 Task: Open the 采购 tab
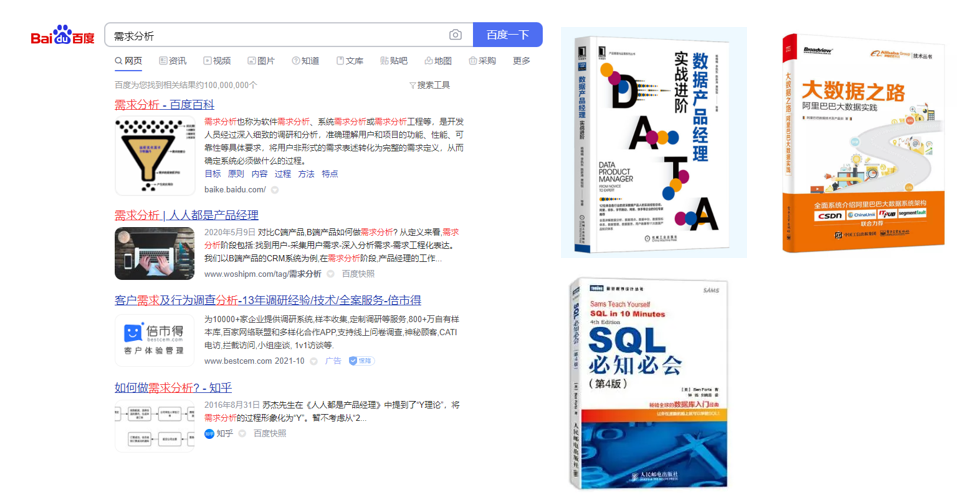tap(482, 61)
